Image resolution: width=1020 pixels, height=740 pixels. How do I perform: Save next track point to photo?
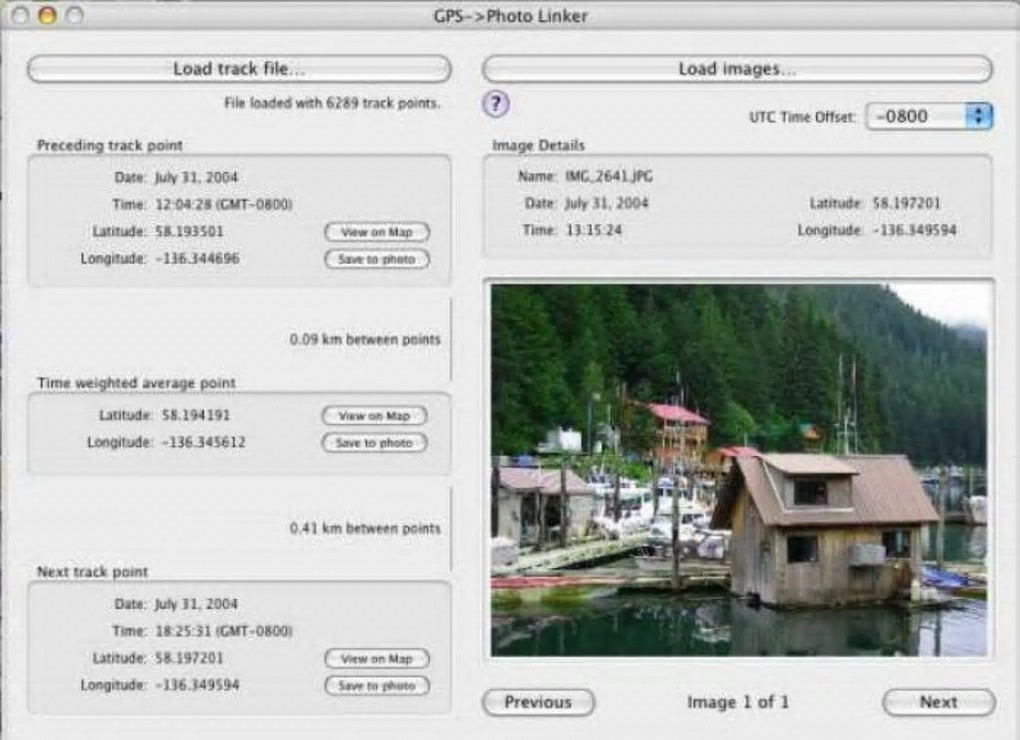[377, 686]
